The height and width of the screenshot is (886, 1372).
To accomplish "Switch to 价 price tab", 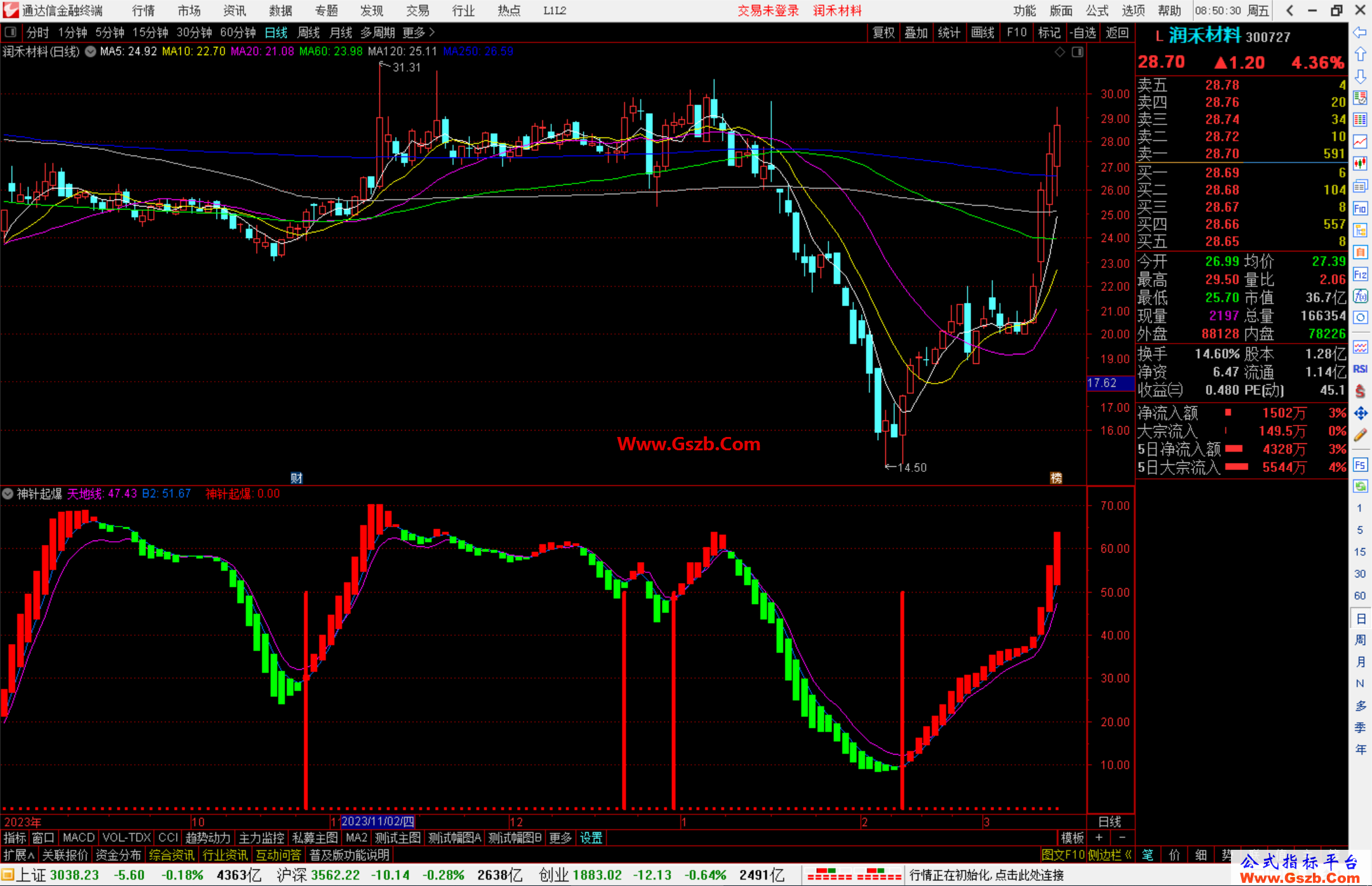I will pyautogui.click(x=1174, y=855).
